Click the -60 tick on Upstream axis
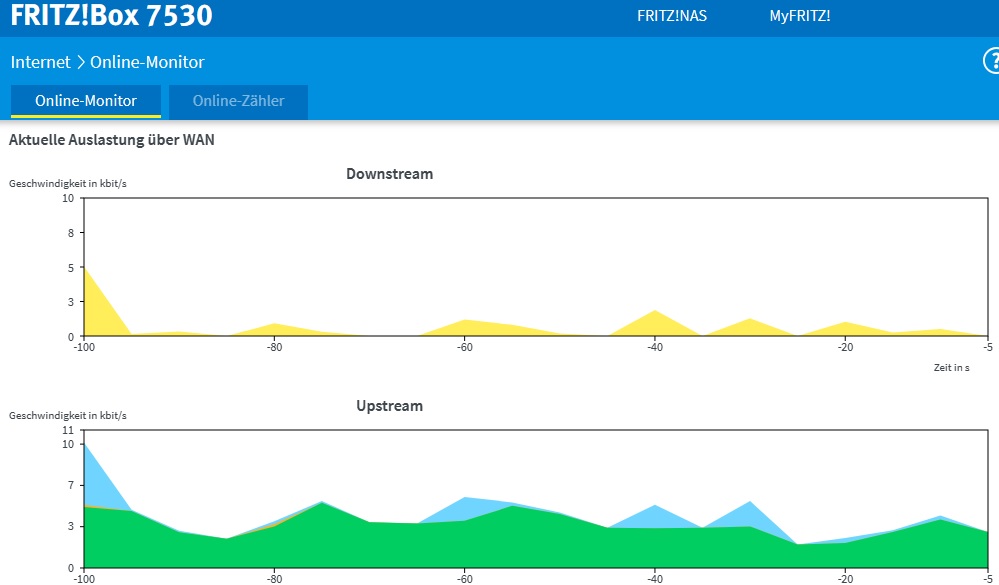Image resolution: width=999 pixels, height=585 pixels. (464, 579)
